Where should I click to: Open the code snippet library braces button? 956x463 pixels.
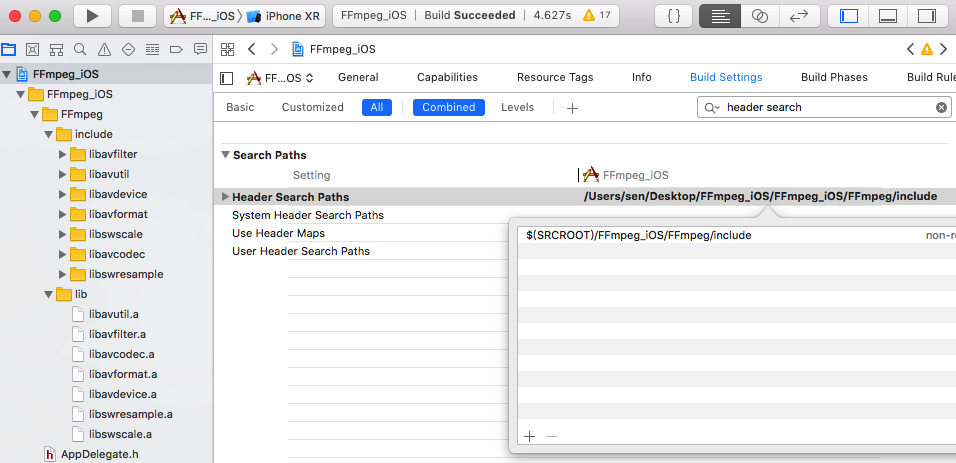point(674,16)
